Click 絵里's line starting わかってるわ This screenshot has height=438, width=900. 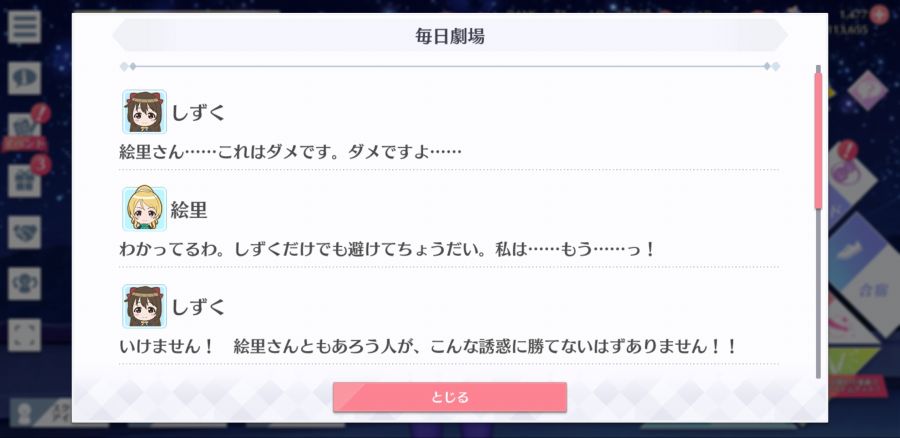[x=387, y=250]
